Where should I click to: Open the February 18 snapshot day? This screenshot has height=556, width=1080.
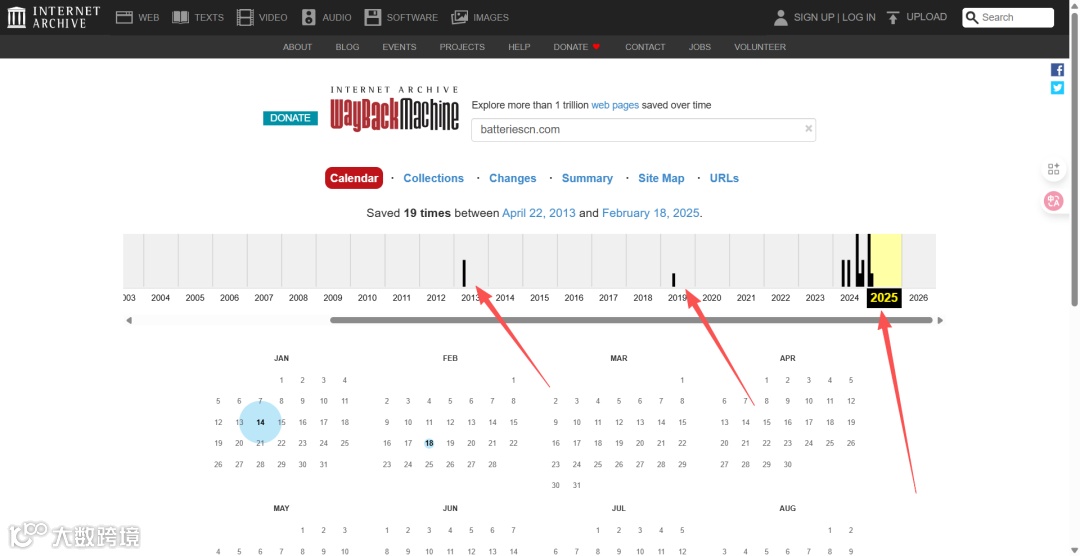(429, 444)
